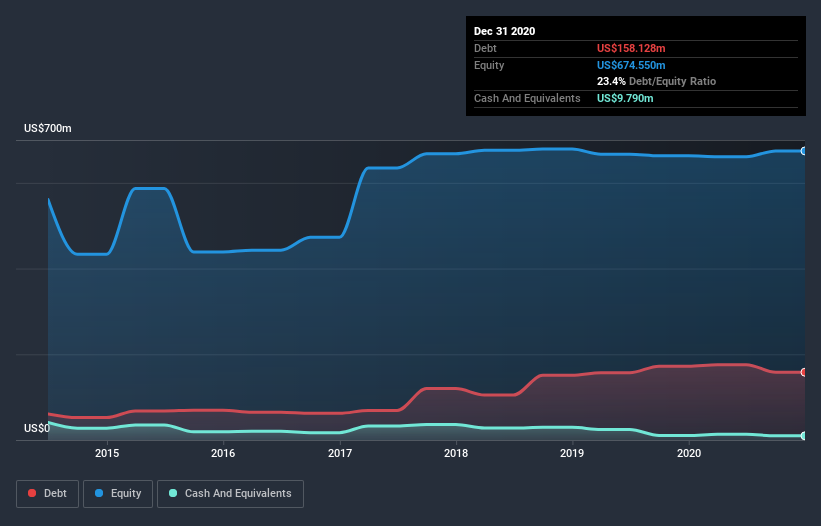Screen dimensions: 821x526
Task: Toggle the Equity series legend button
Action: tap(118, 494)
